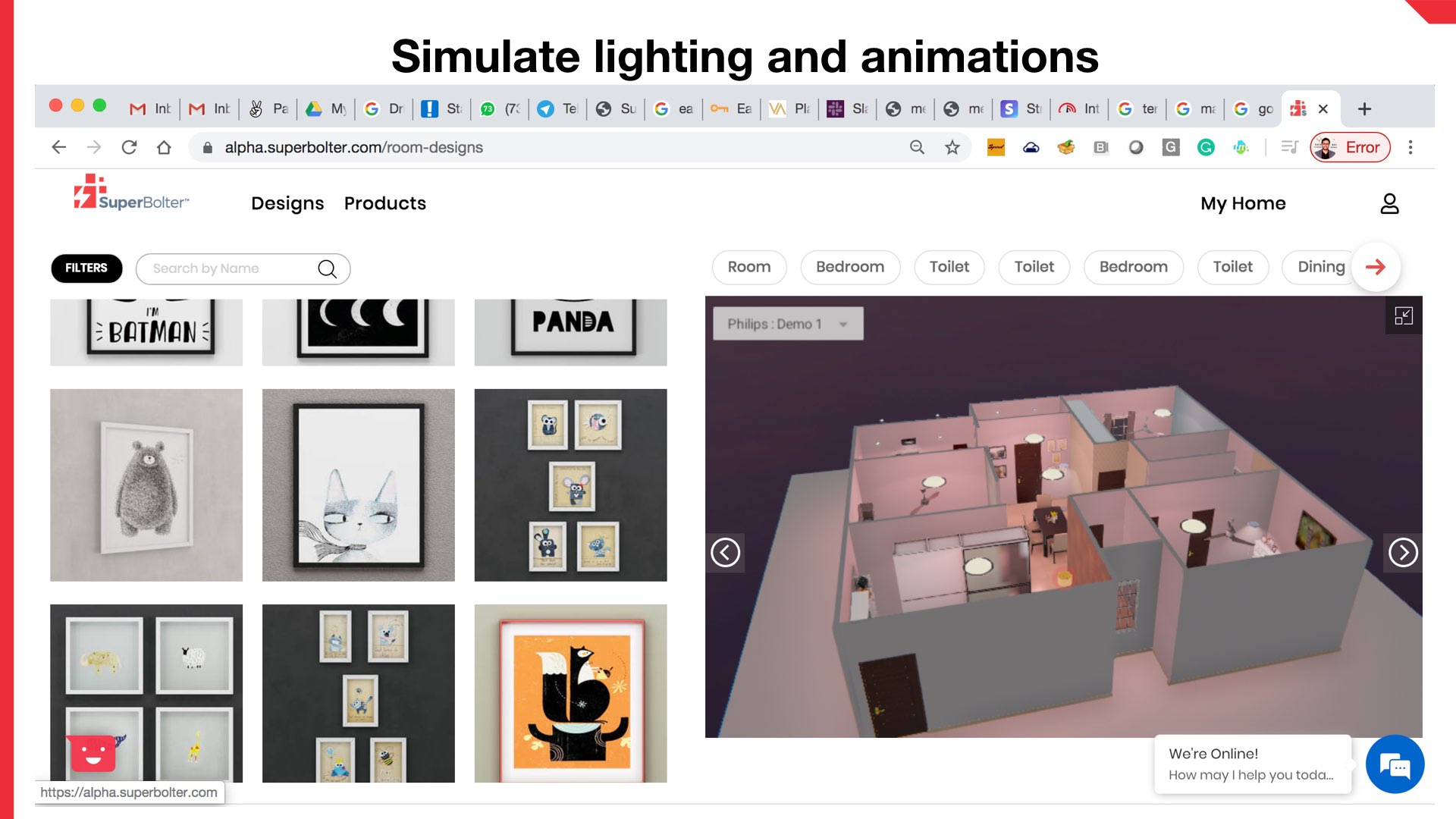Select the Room tag chip

[x=748, y=267]
